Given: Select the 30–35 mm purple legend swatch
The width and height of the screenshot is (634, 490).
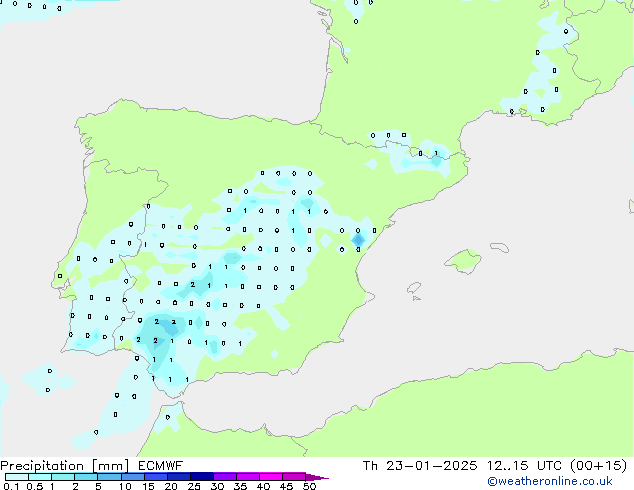Looking at the screenshot, I should click(x=229, y=477).
